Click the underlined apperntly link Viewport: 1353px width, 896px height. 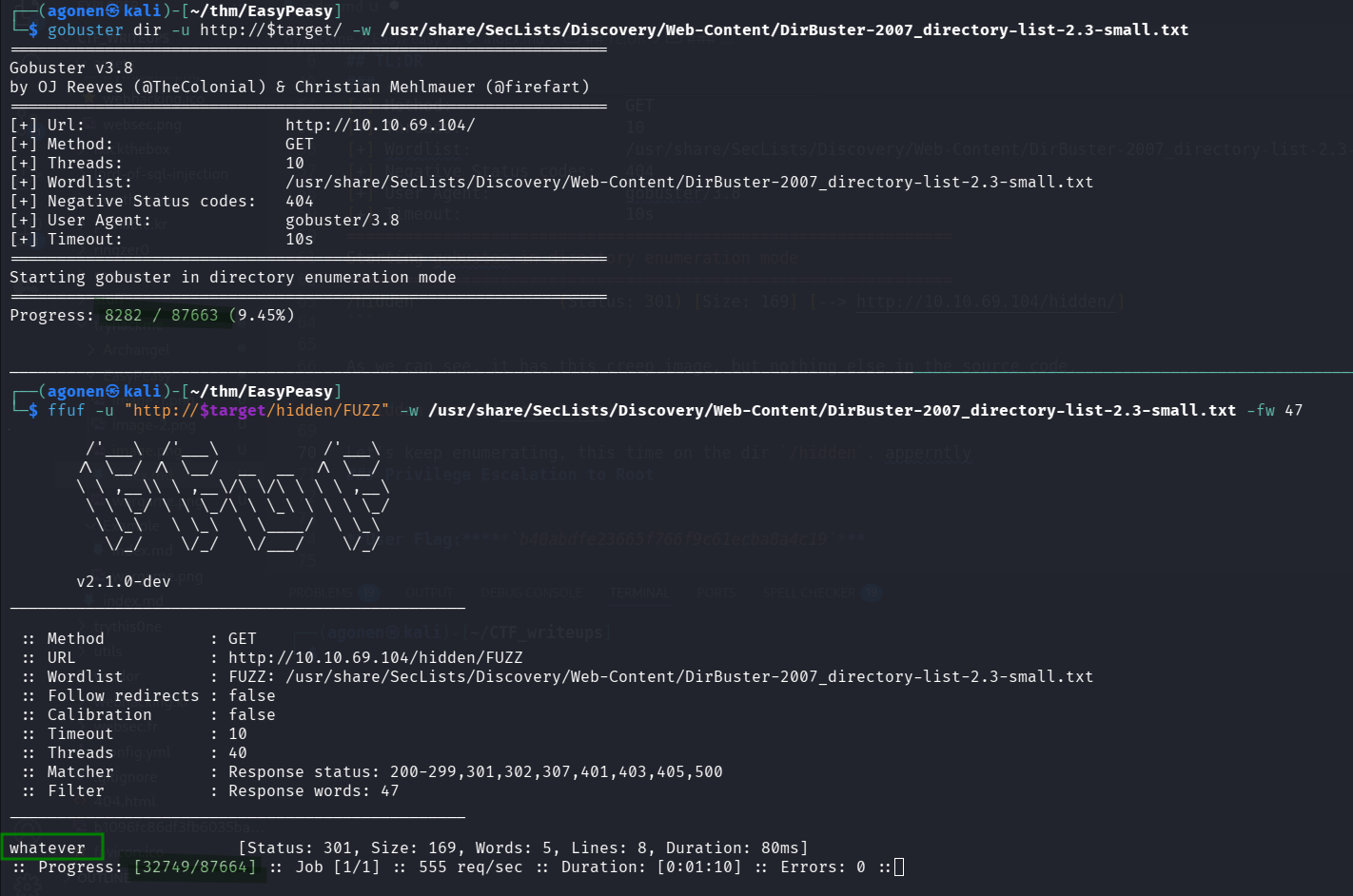pos(928,453)
